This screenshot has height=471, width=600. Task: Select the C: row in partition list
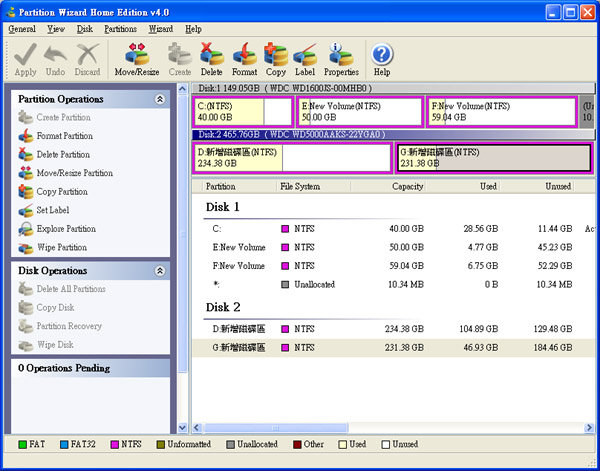click(393, 229)
